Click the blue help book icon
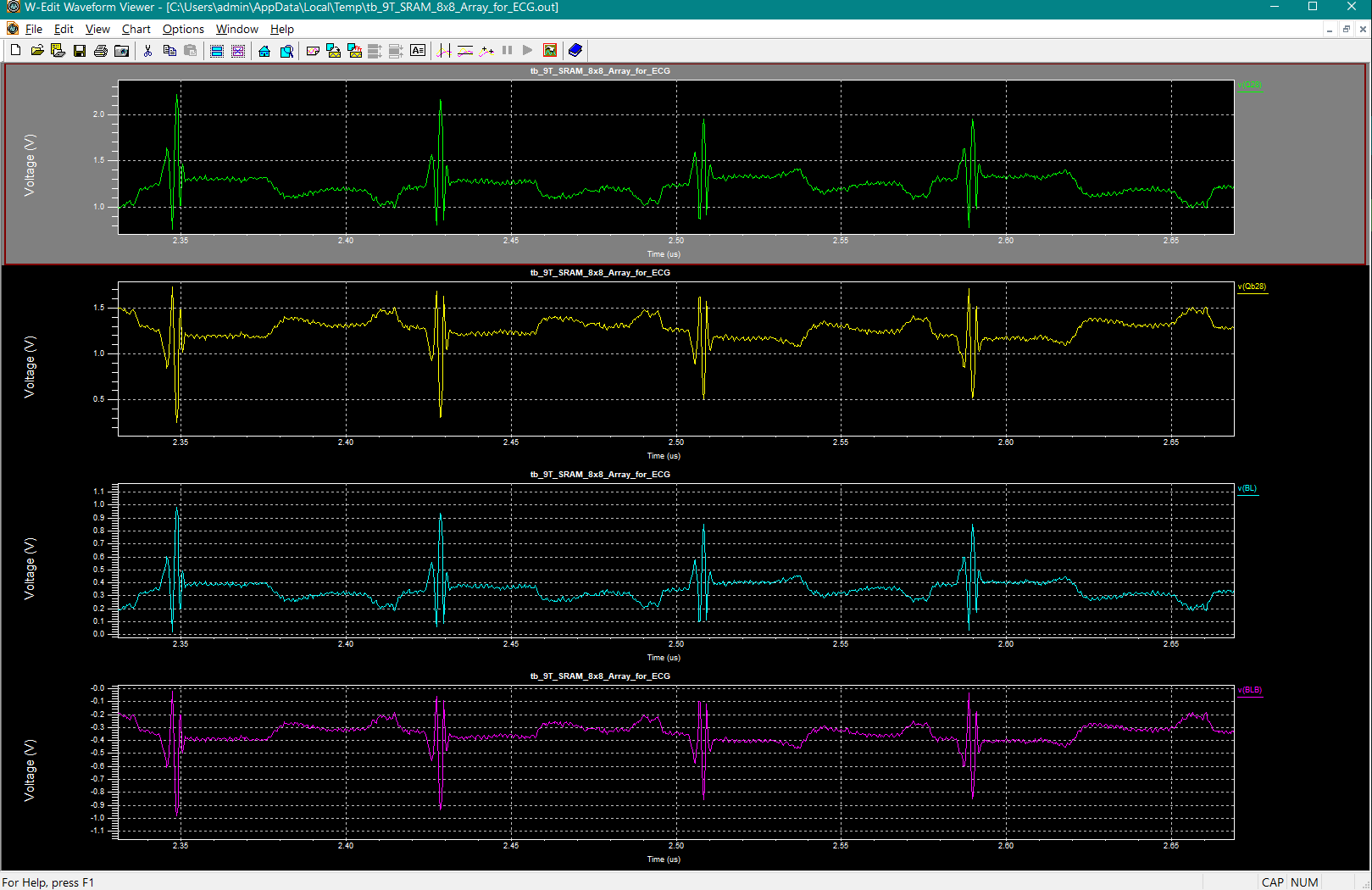1372x890 pixels. (x=575, y=51)
